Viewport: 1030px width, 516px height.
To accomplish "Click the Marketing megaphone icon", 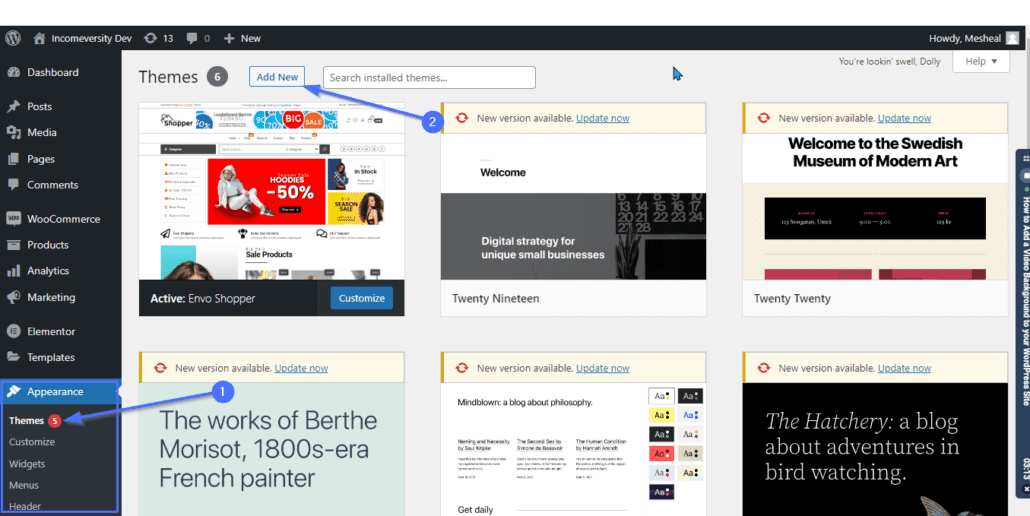I will click(14, 297).
